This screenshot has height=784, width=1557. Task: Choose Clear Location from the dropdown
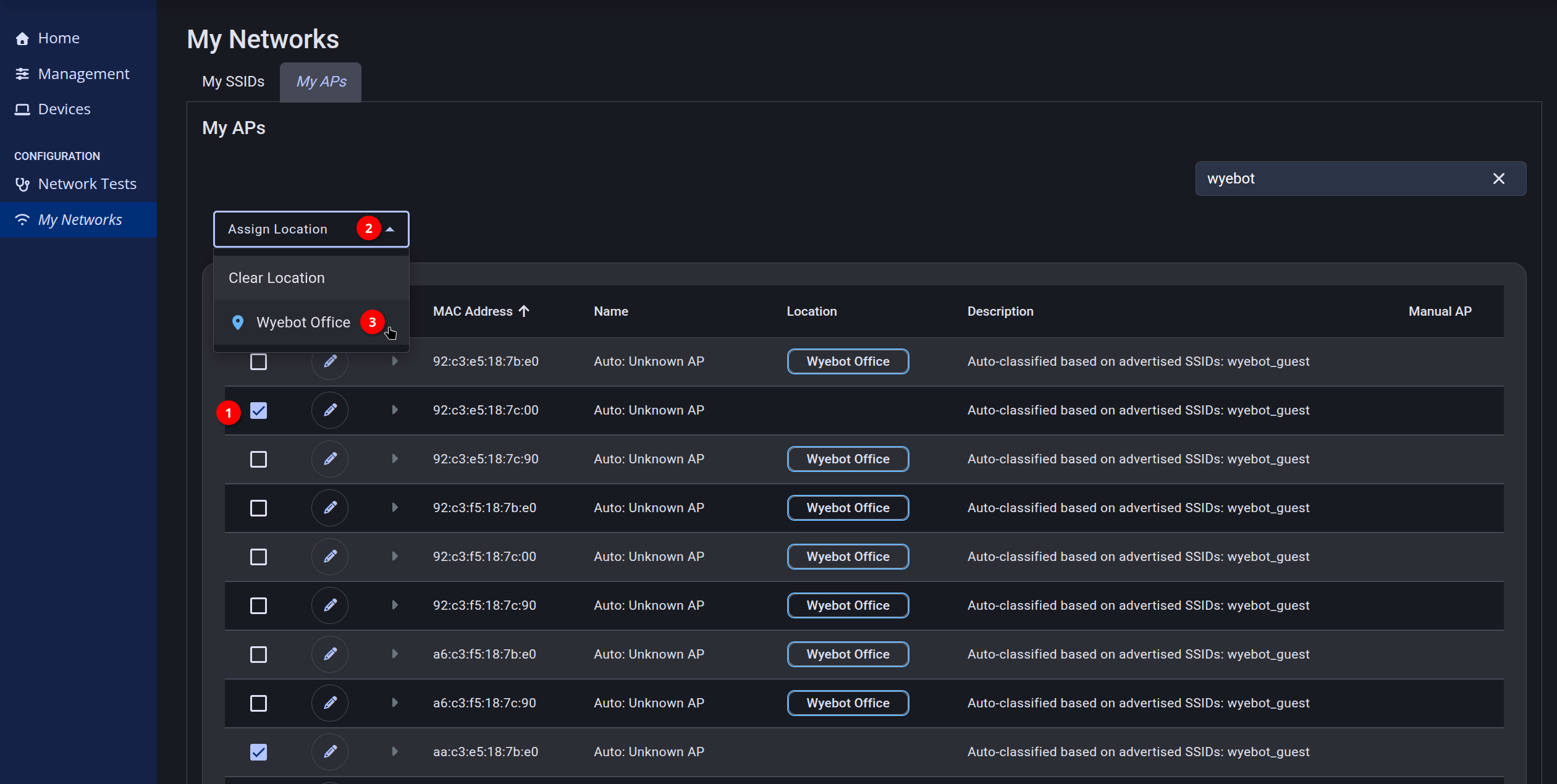(311, 278)
